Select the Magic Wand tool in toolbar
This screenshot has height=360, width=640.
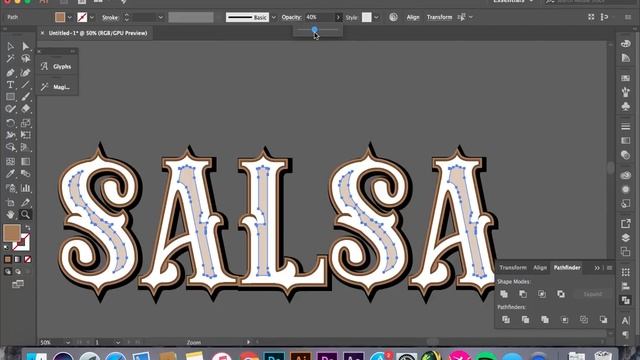coord(10,59)
